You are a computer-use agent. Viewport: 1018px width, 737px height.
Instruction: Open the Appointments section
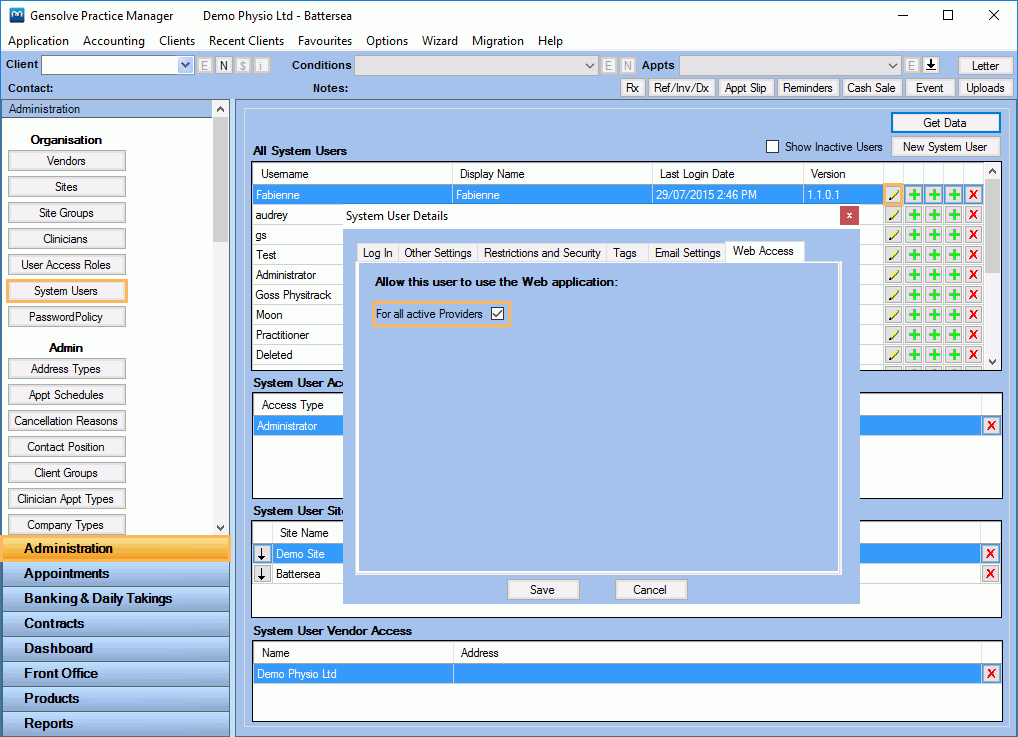tap(116, 573)
